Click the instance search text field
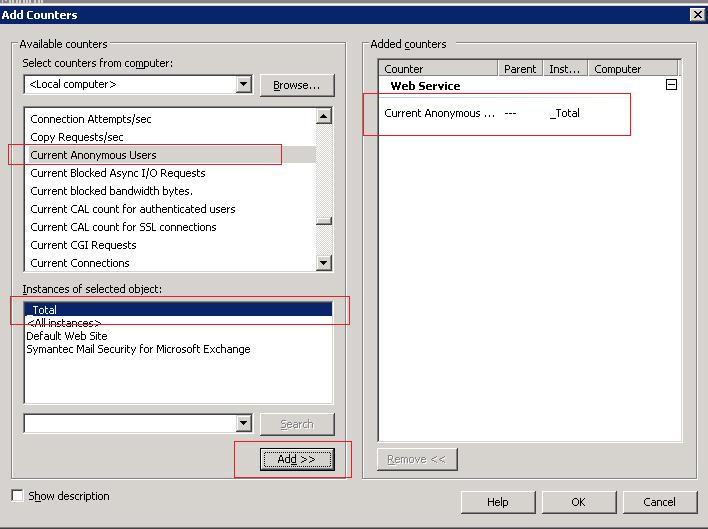708x529 pixels. pos(130,423)
